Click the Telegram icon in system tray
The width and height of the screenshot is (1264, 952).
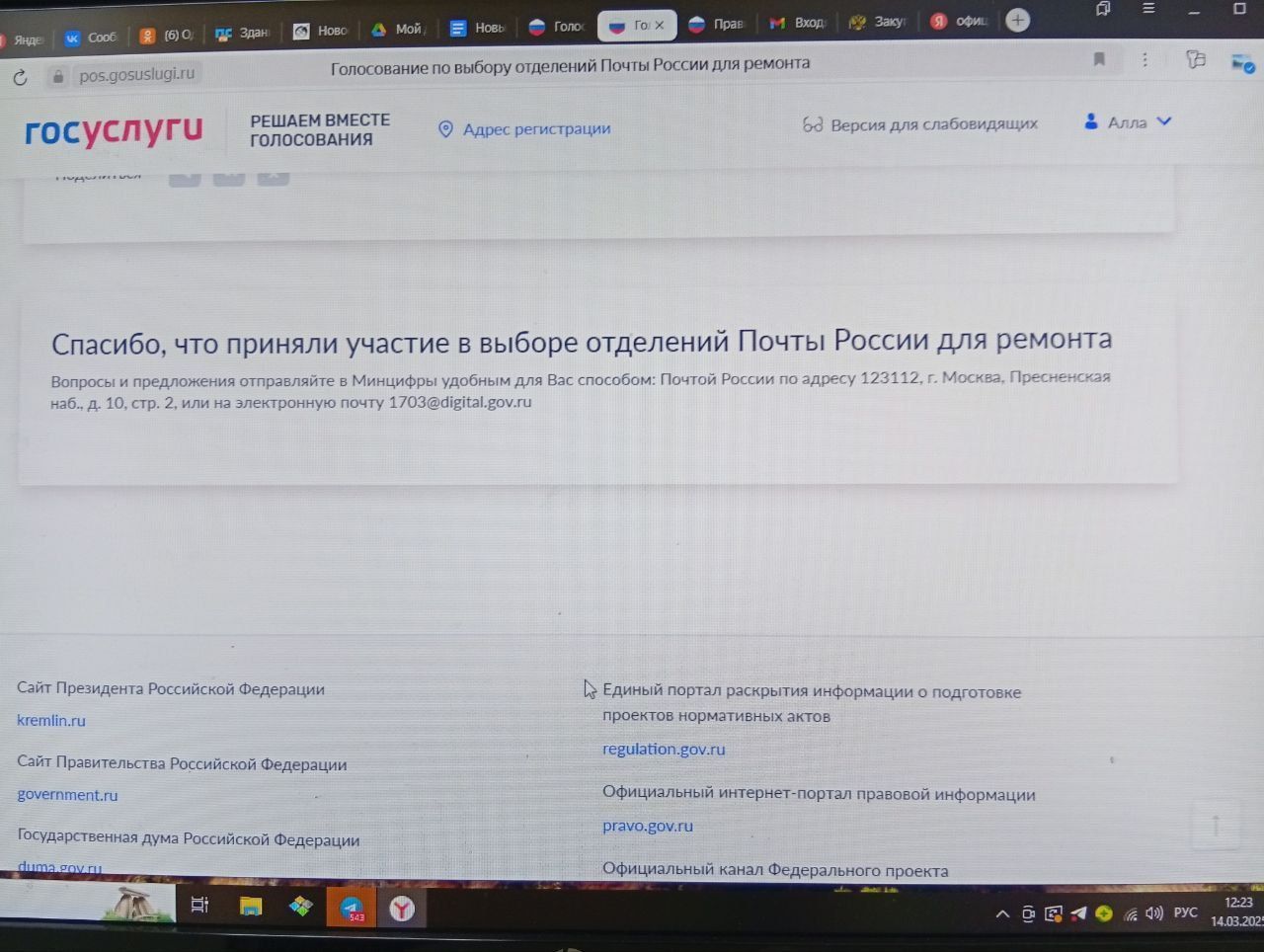pyautogui.click(x=1079, y=913)
